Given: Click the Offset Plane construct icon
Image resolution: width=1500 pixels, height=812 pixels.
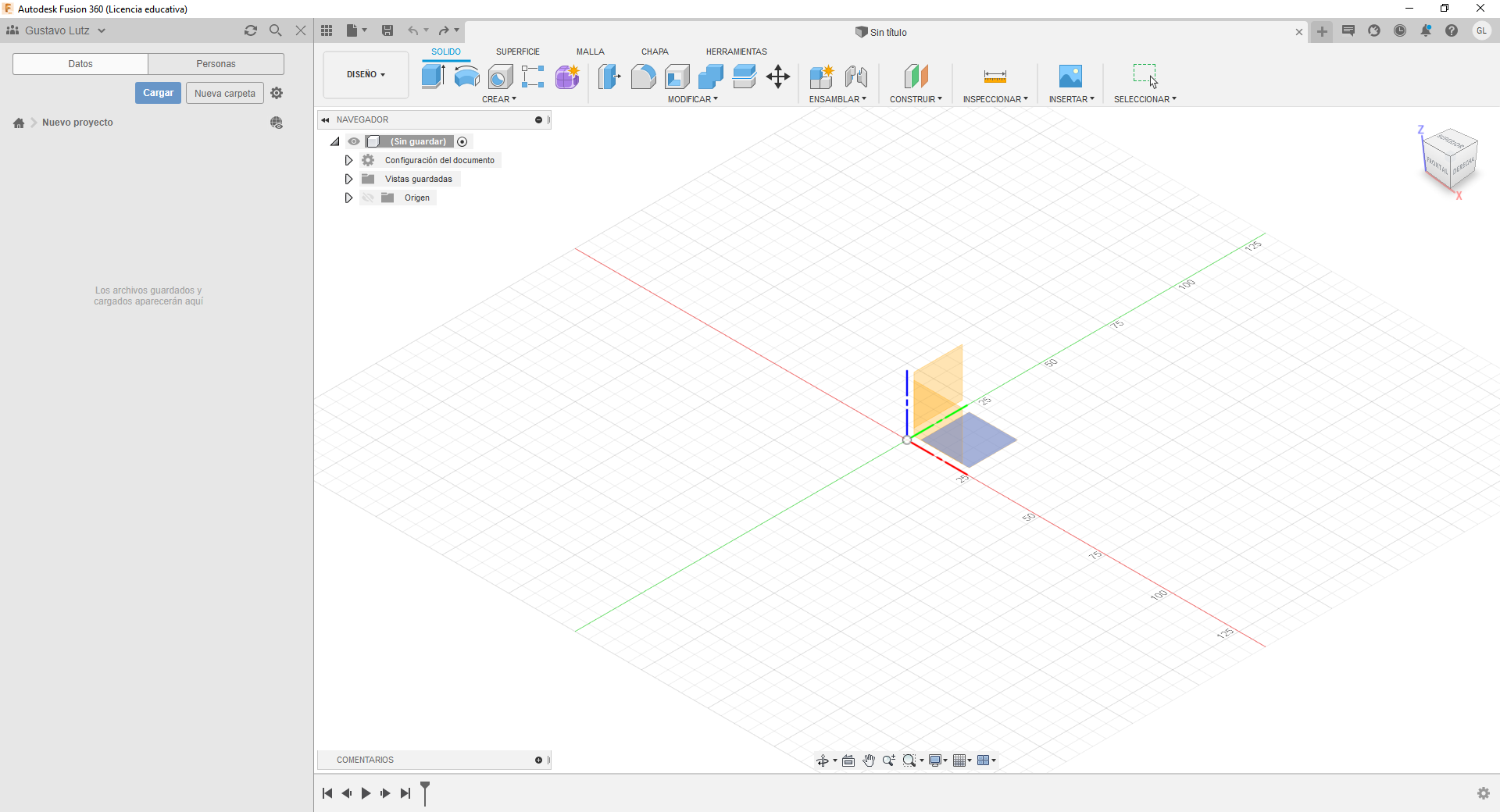Looking at the screenshot, I should tap(916, 77).
